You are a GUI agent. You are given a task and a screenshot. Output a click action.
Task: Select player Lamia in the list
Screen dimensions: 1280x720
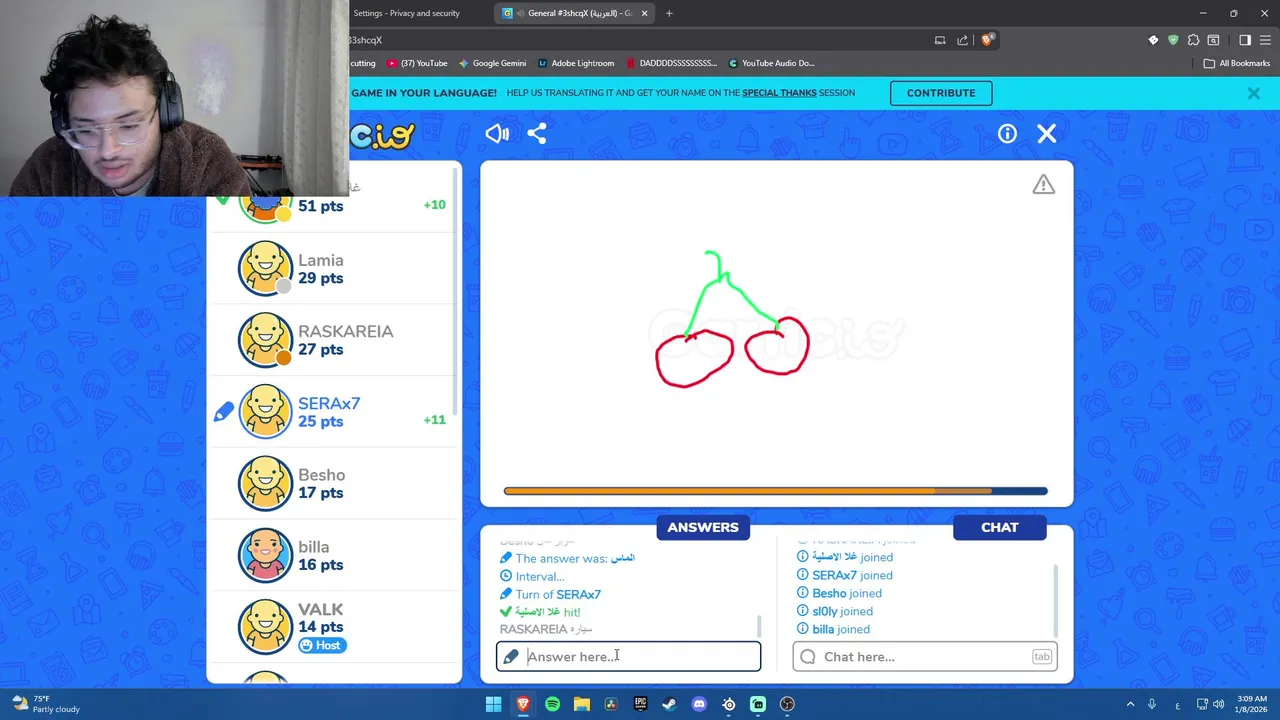[x=334, y=268]
